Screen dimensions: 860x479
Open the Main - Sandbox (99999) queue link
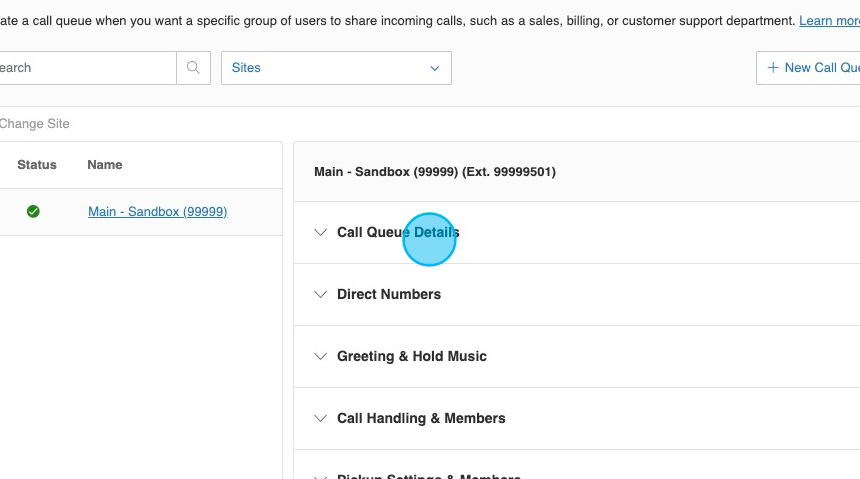157,212
